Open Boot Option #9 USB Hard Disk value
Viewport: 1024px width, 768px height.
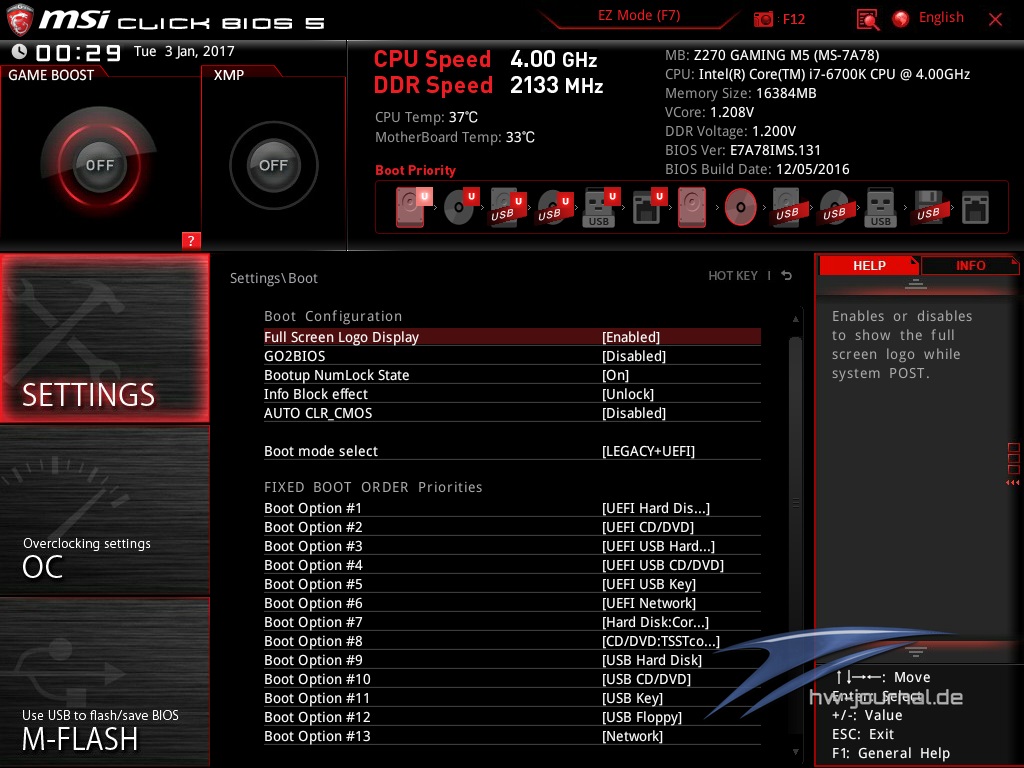click(x=652, y=659)
